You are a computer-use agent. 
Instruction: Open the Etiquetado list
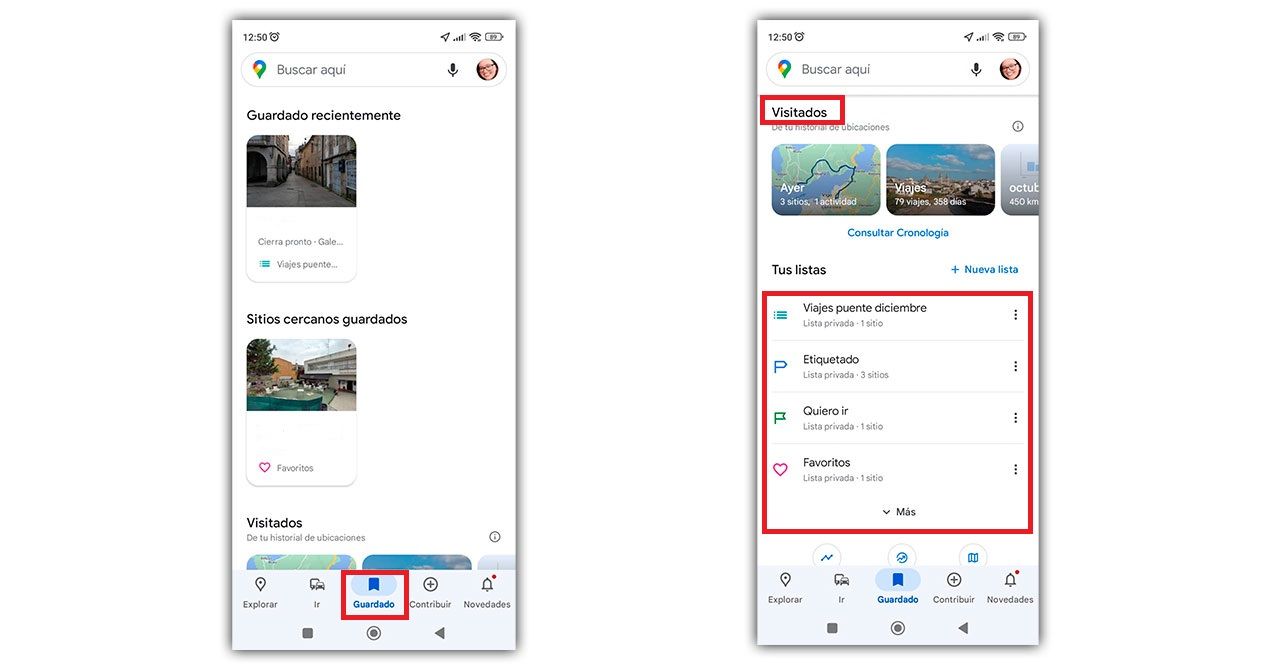pos(898,366)
